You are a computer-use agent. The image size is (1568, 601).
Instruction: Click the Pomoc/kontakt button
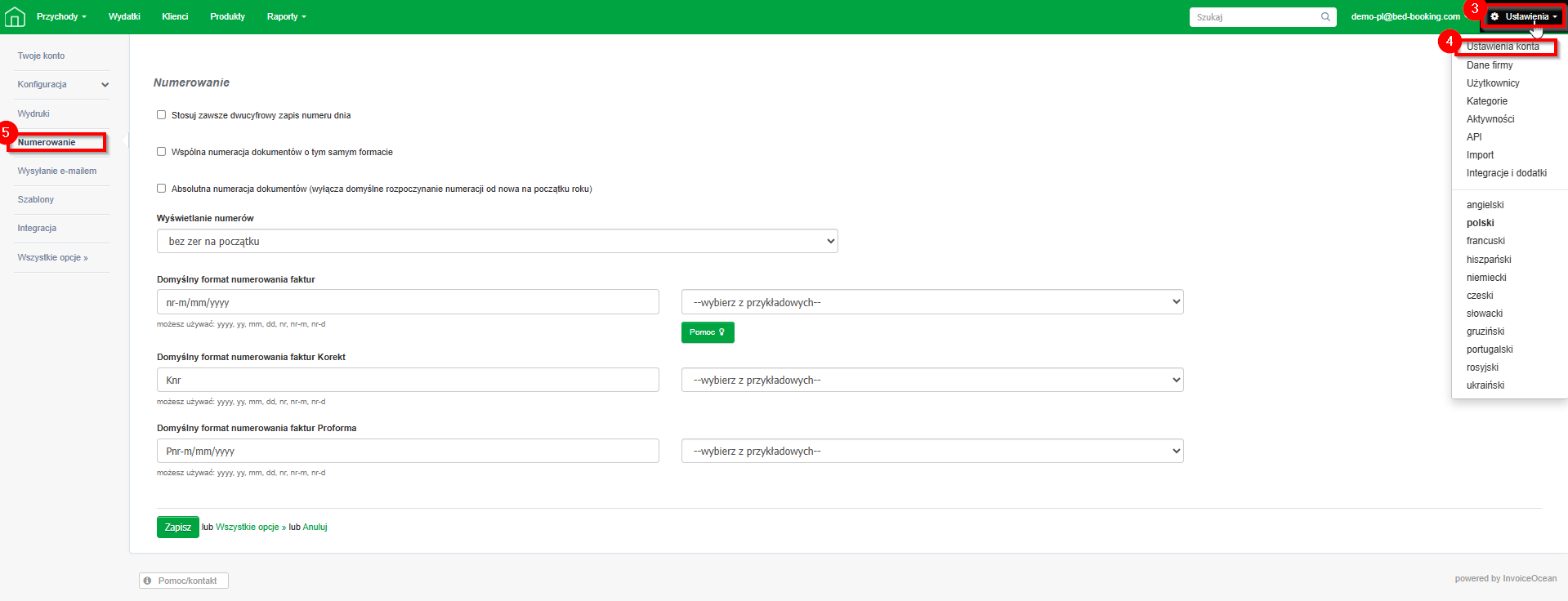(x=184, y=581)
